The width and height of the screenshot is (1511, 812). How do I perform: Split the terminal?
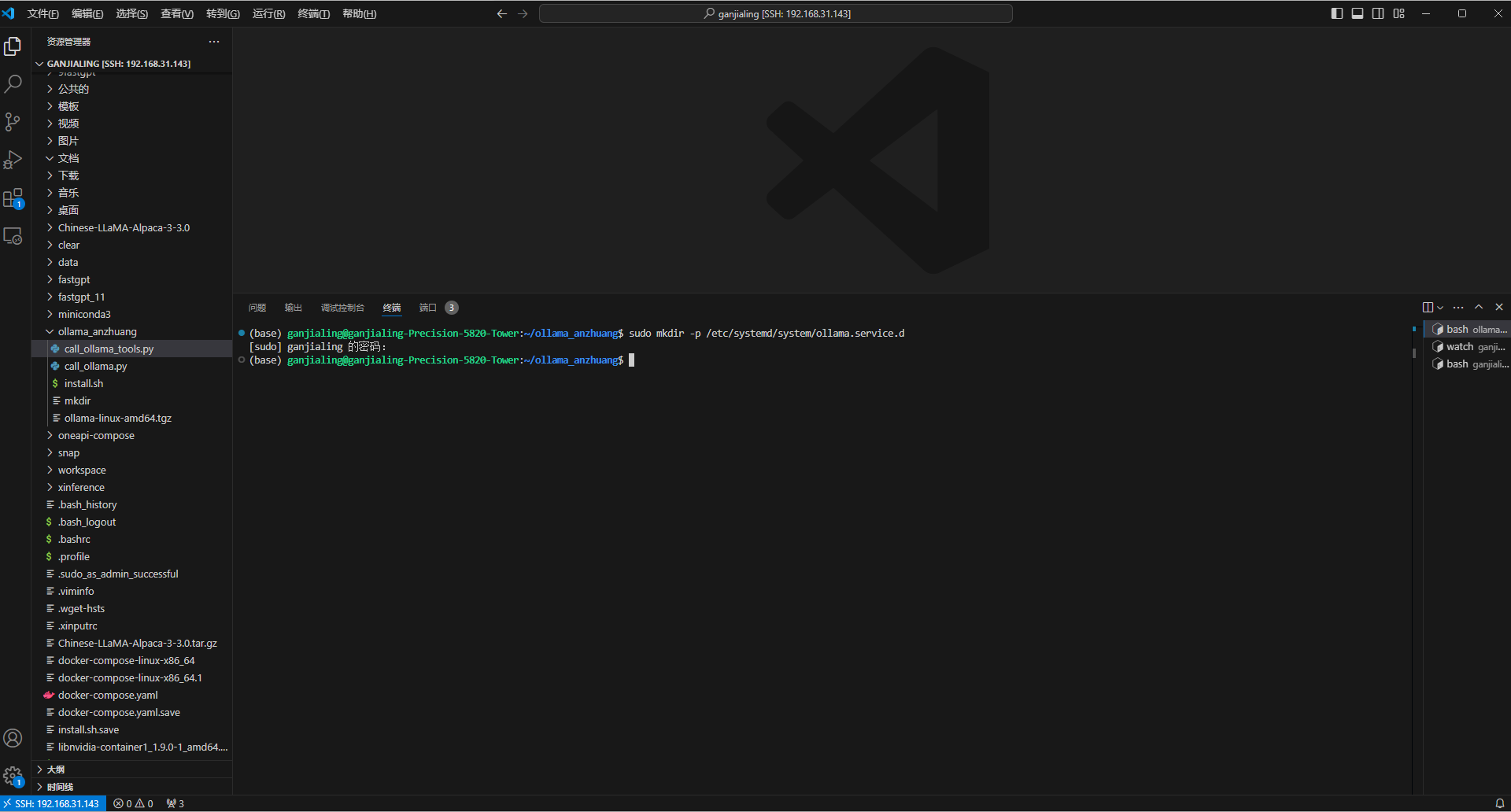(1428, 308)
